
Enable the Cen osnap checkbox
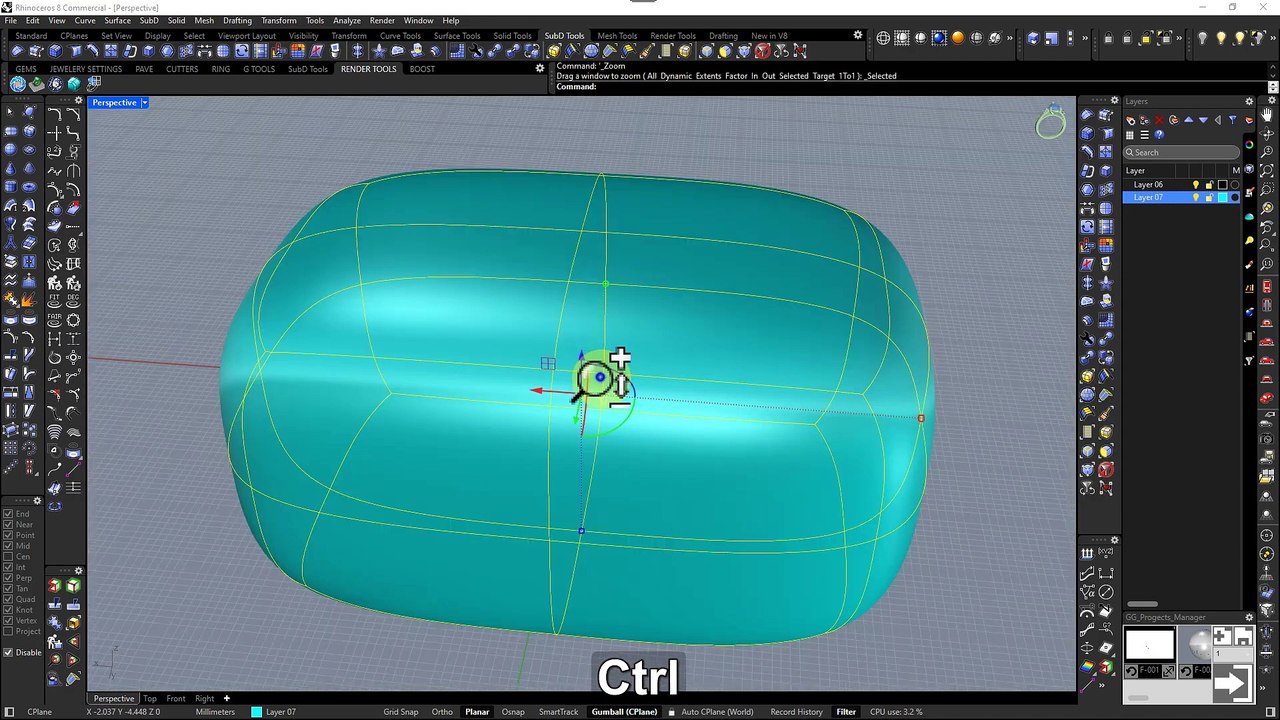[x=8, y=556]
